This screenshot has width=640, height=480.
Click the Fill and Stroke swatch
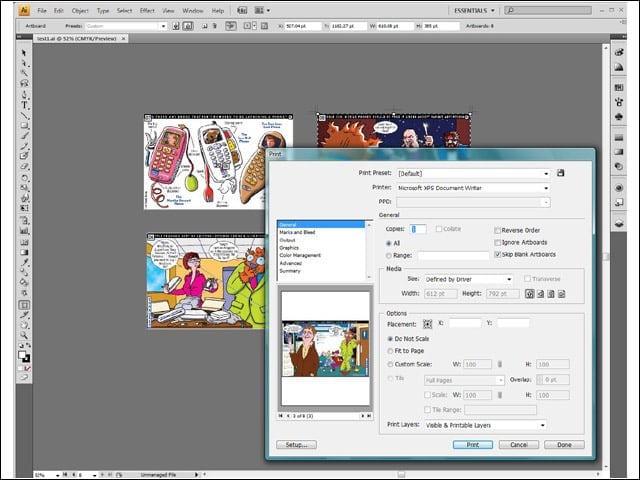24,357
